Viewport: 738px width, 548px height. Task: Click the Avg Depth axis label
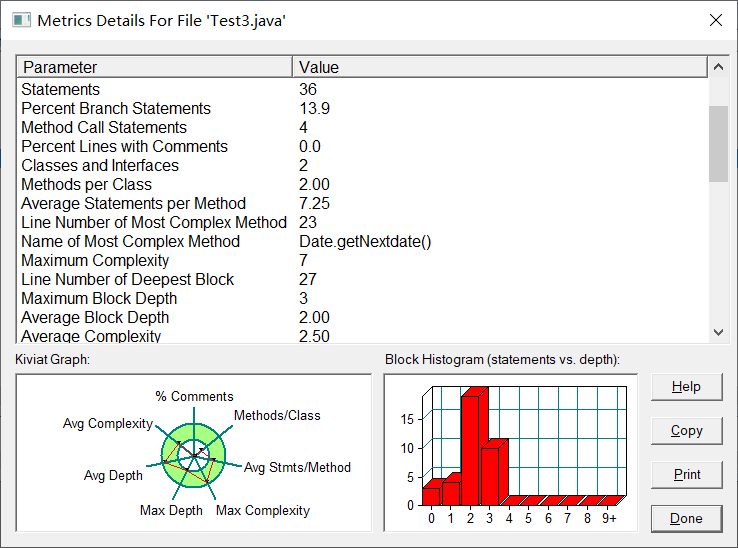tap(113, 475)
